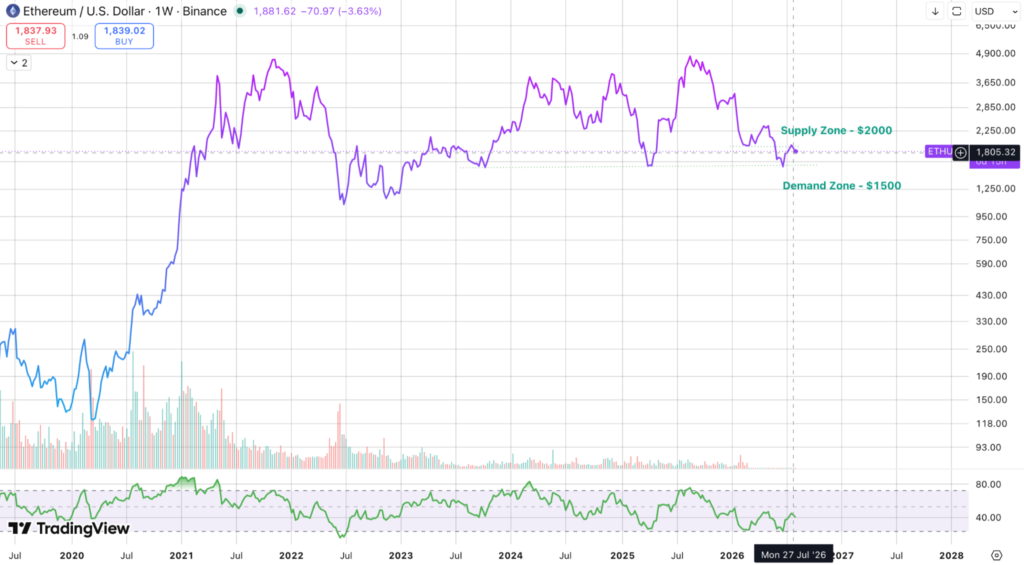Viewport: 1024px width, 565px height.
Task: Click the 2021 time axis label
Action: pos(181,556)
